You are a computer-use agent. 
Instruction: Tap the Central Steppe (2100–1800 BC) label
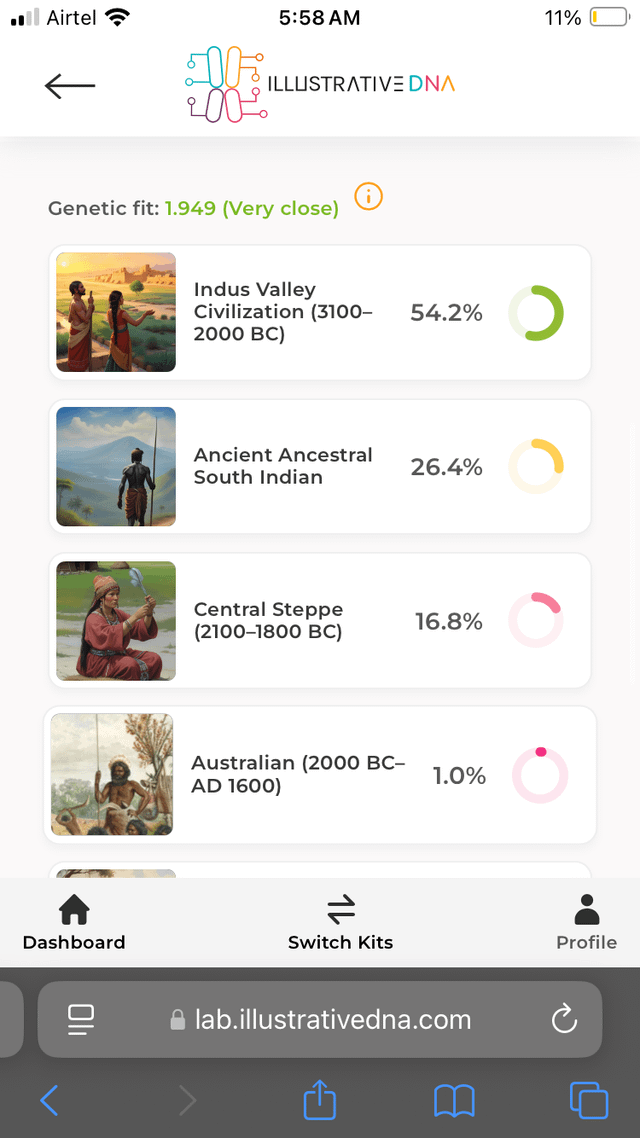[268, 620]
